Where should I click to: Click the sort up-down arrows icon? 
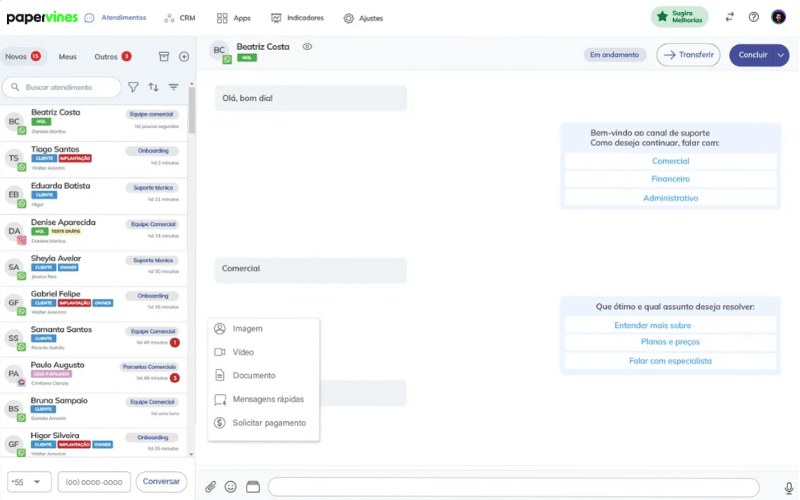pyautogui.click(x=154, y=87)
